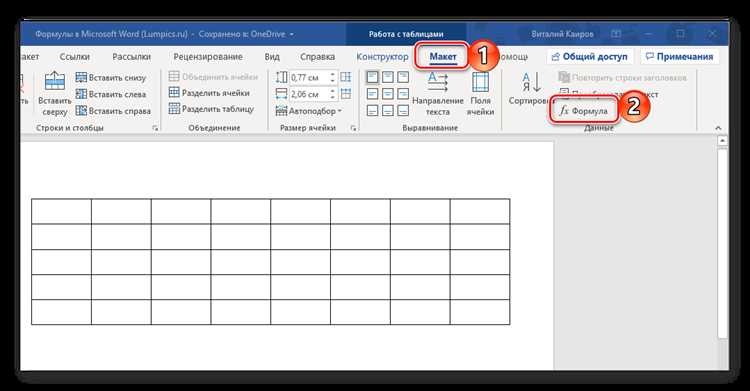Image resolution: width=750 pixels, height=391 pixels.
Task: Click the row height field 0,77 см
Action: (309, 78)
